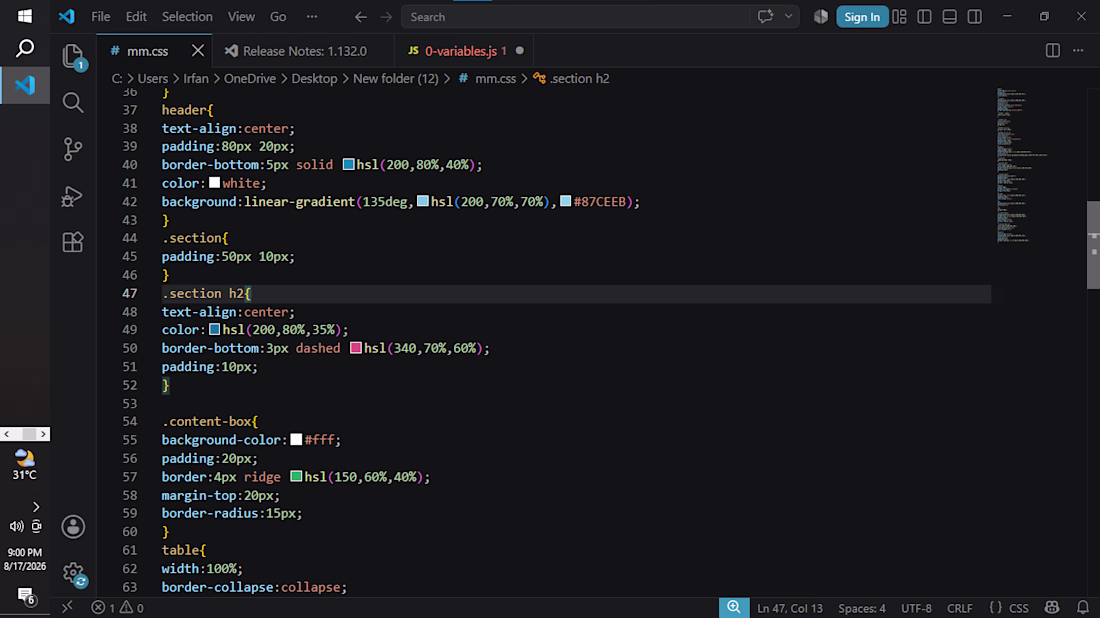1100x618 pixels.
Task: Click UTF-8 encoding in status bar
Action: (916, 608)
